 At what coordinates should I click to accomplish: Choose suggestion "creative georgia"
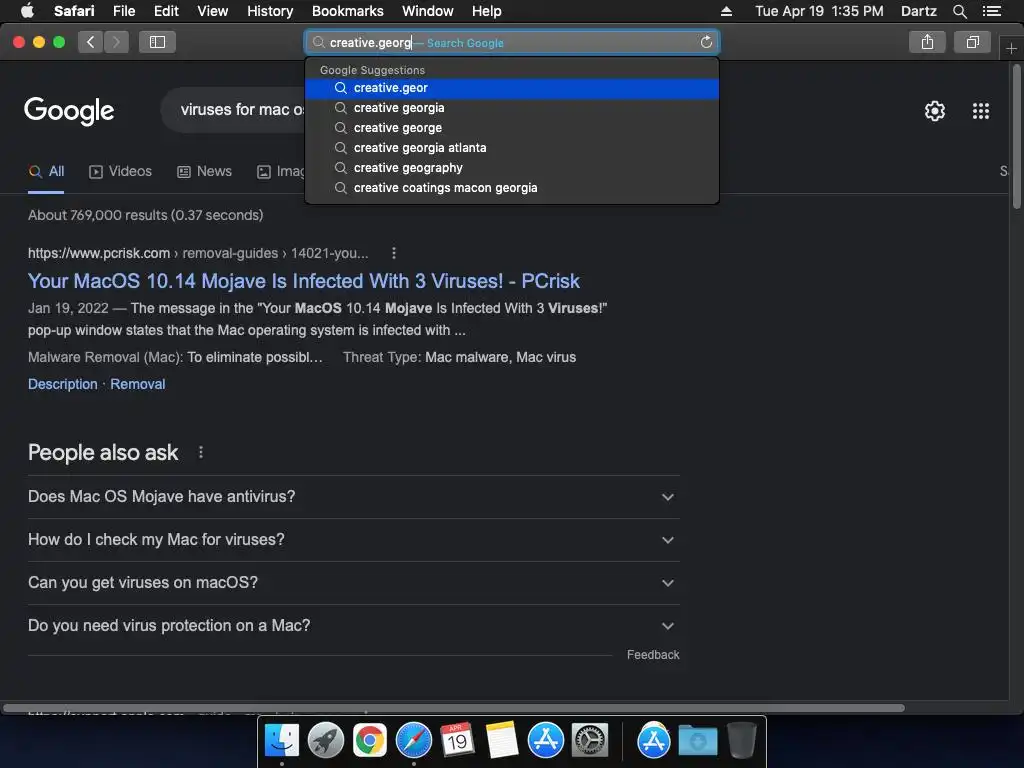pos(512,108)
